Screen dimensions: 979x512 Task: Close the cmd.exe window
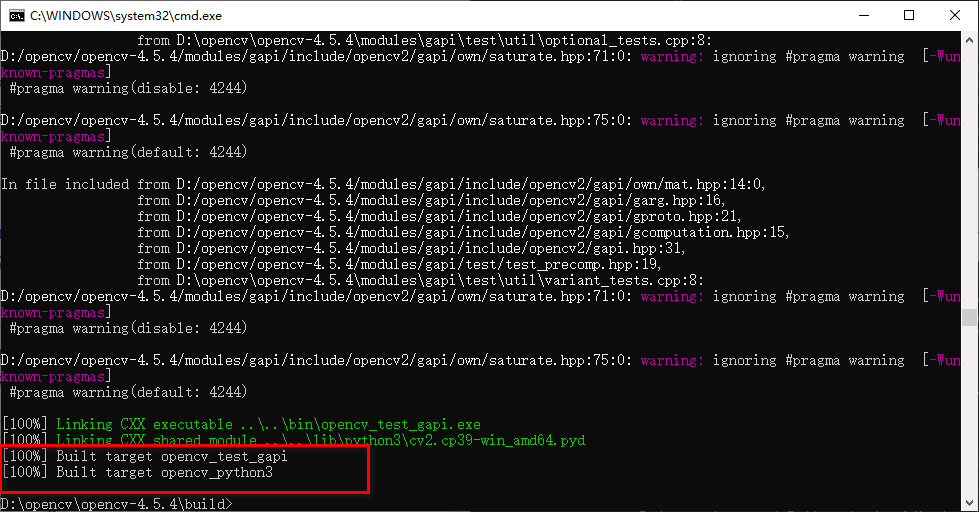point(955,16)
